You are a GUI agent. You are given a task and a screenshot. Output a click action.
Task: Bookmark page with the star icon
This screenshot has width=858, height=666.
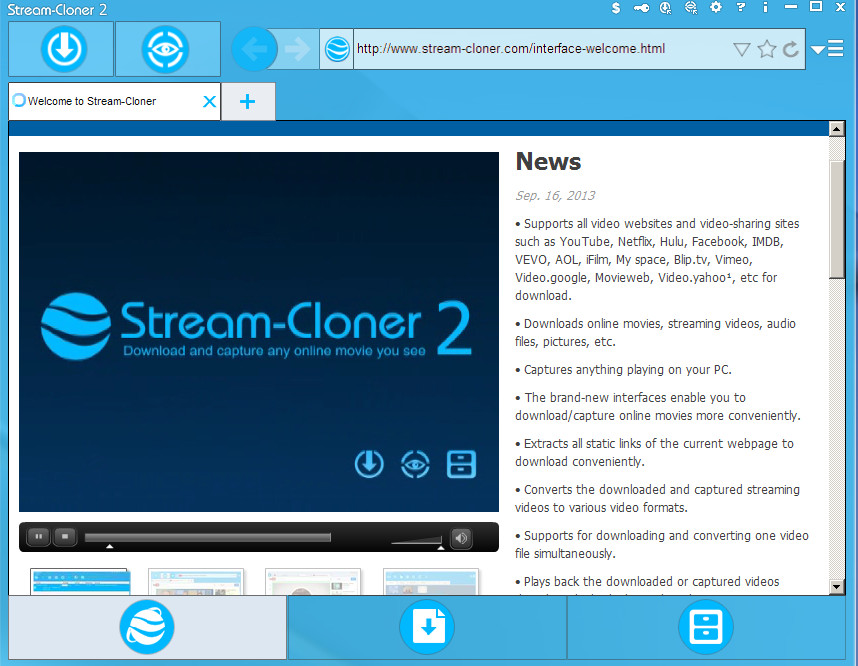click(767, 49)
